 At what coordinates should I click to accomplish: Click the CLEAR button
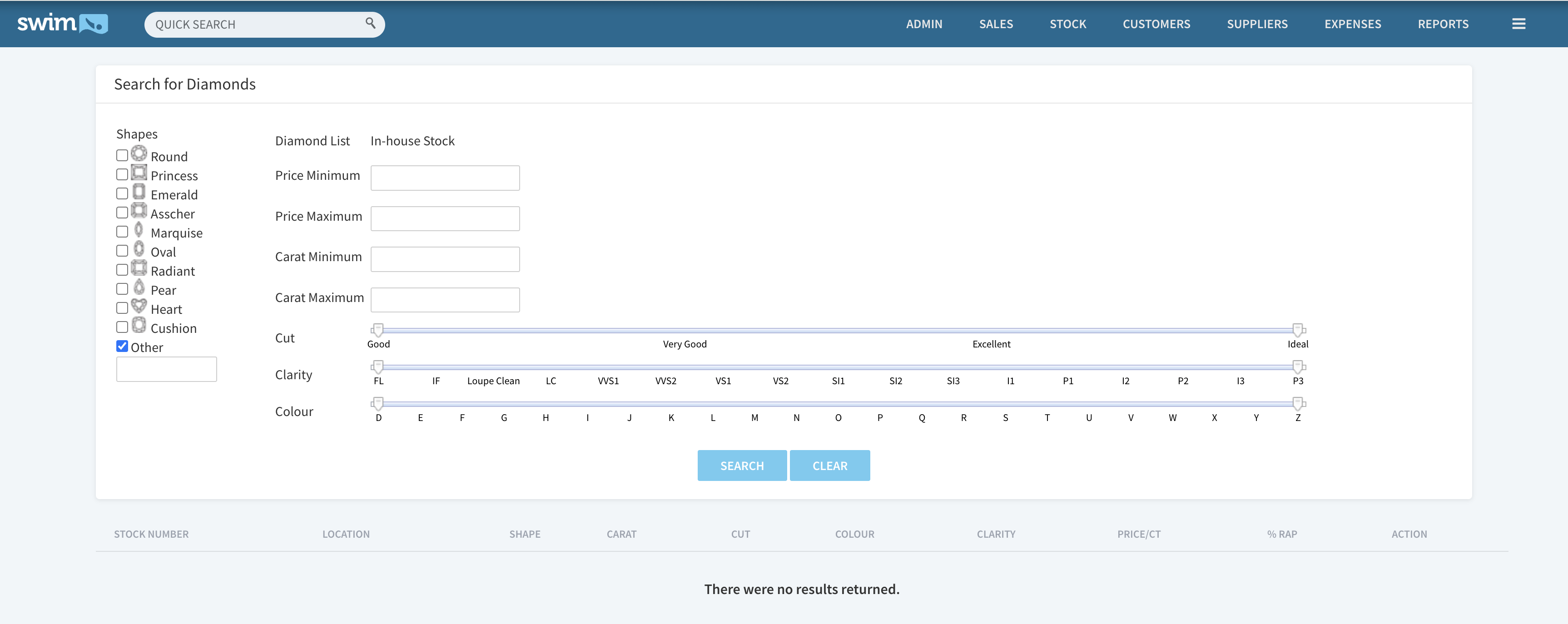830,466
